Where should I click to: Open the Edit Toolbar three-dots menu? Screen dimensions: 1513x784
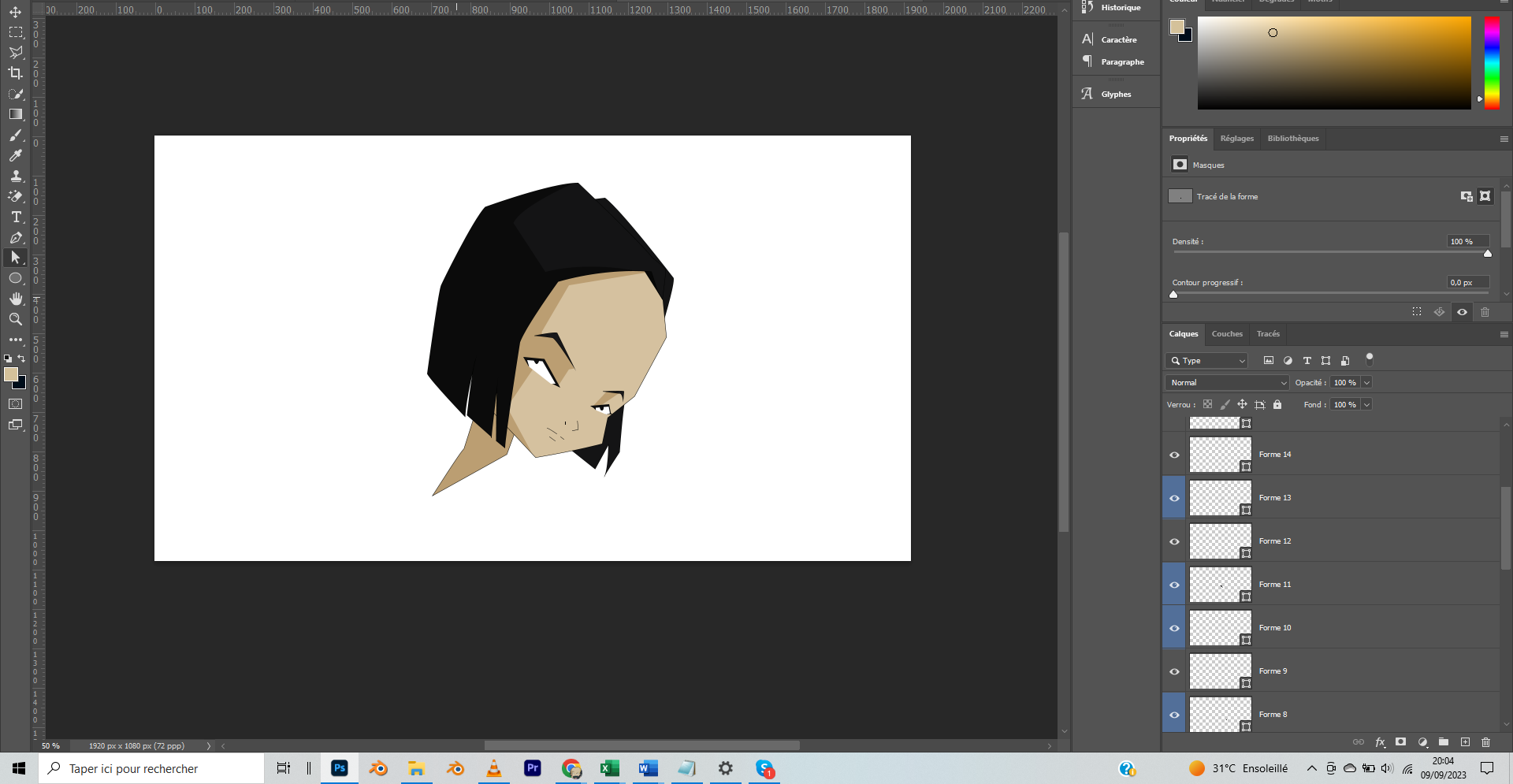[x=15, y=340]
